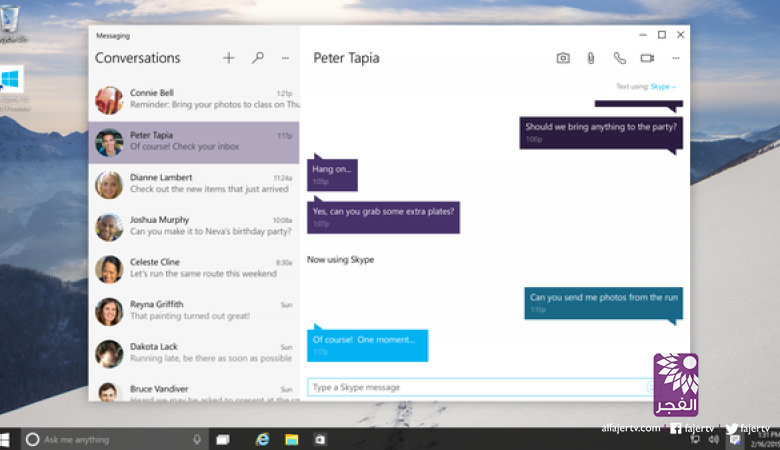Start a new conversation with plus icon
This screenshot has width=780, height=450.
coord(228,58)
